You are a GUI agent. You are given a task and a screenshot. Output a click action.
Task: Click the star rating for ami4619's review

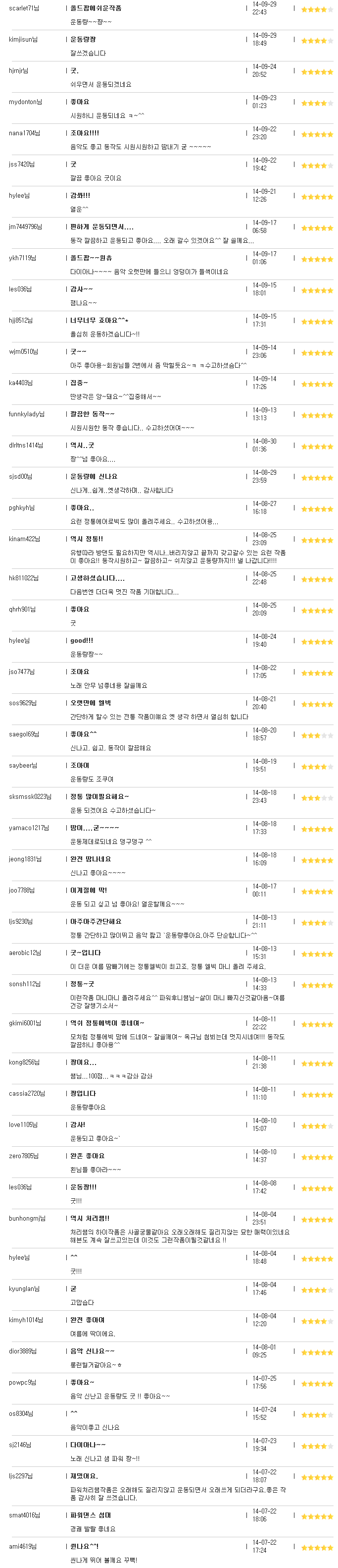click(317, 1548)
